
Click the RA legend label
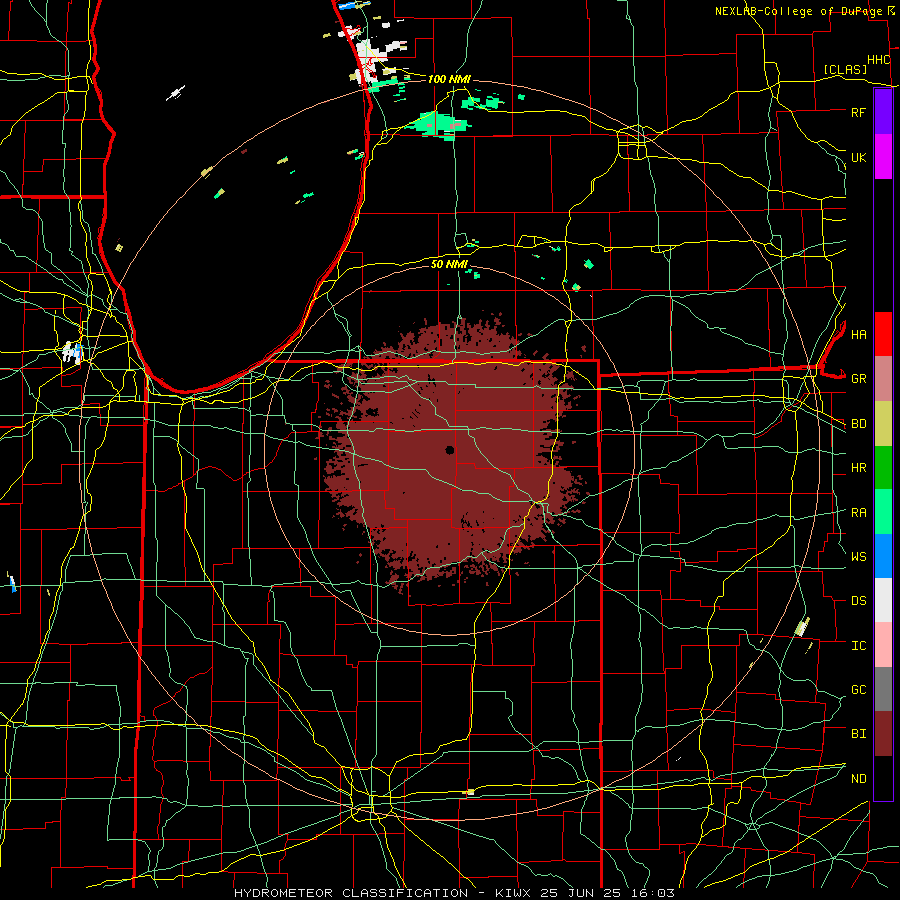[858, 513]
